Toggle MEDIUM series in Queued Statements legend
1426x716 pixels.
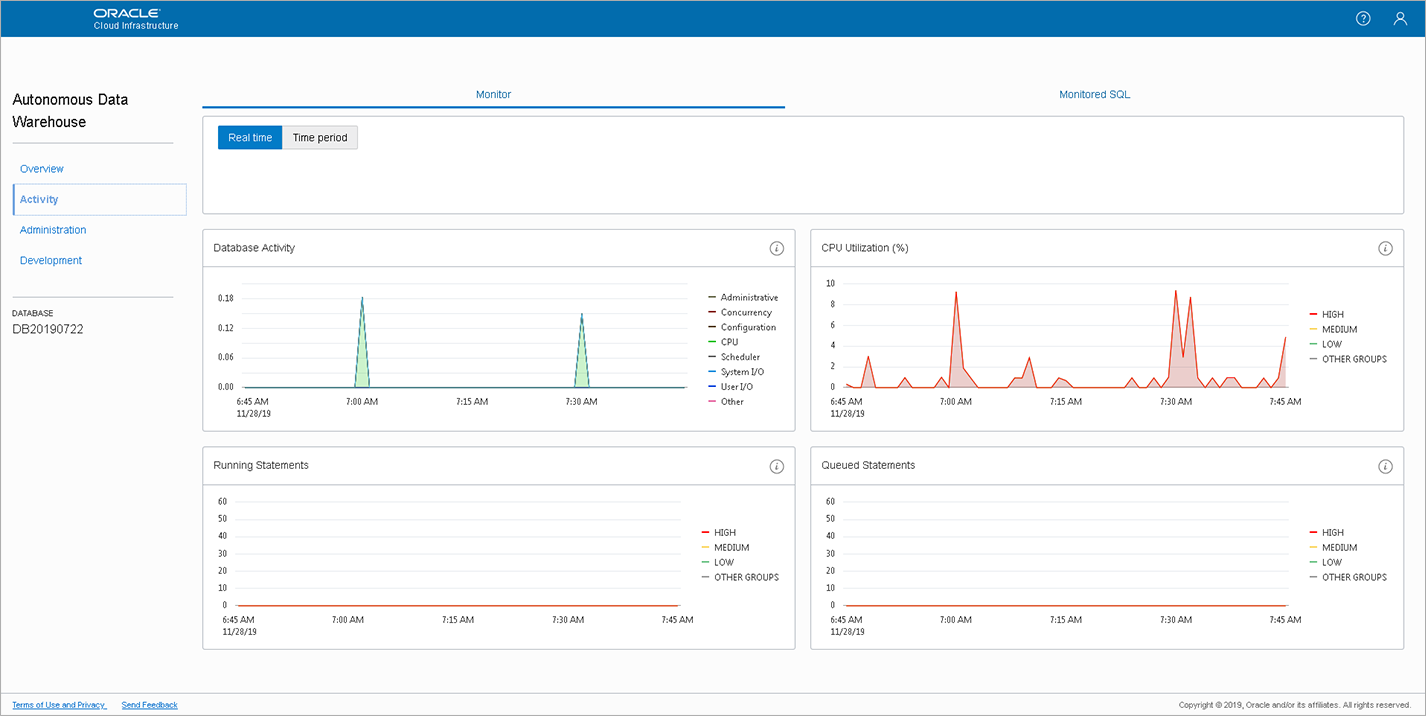point(1333,548)
